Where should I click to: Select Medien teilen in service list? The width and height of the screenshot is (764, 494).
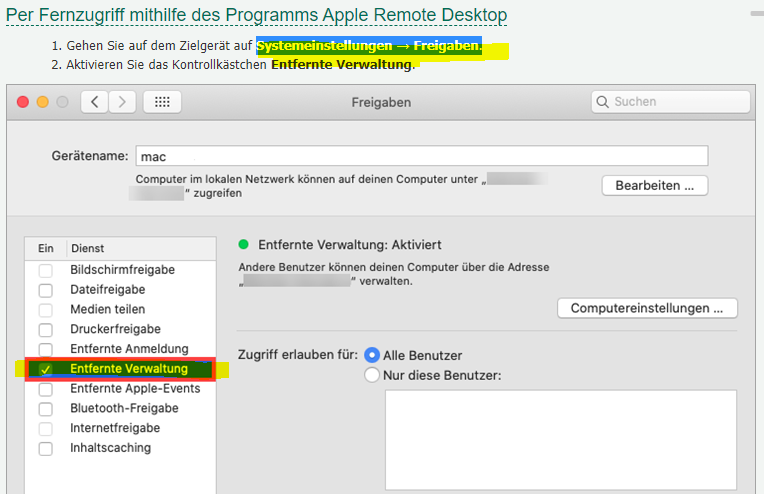pyautogui.click(x=107, y=310)
